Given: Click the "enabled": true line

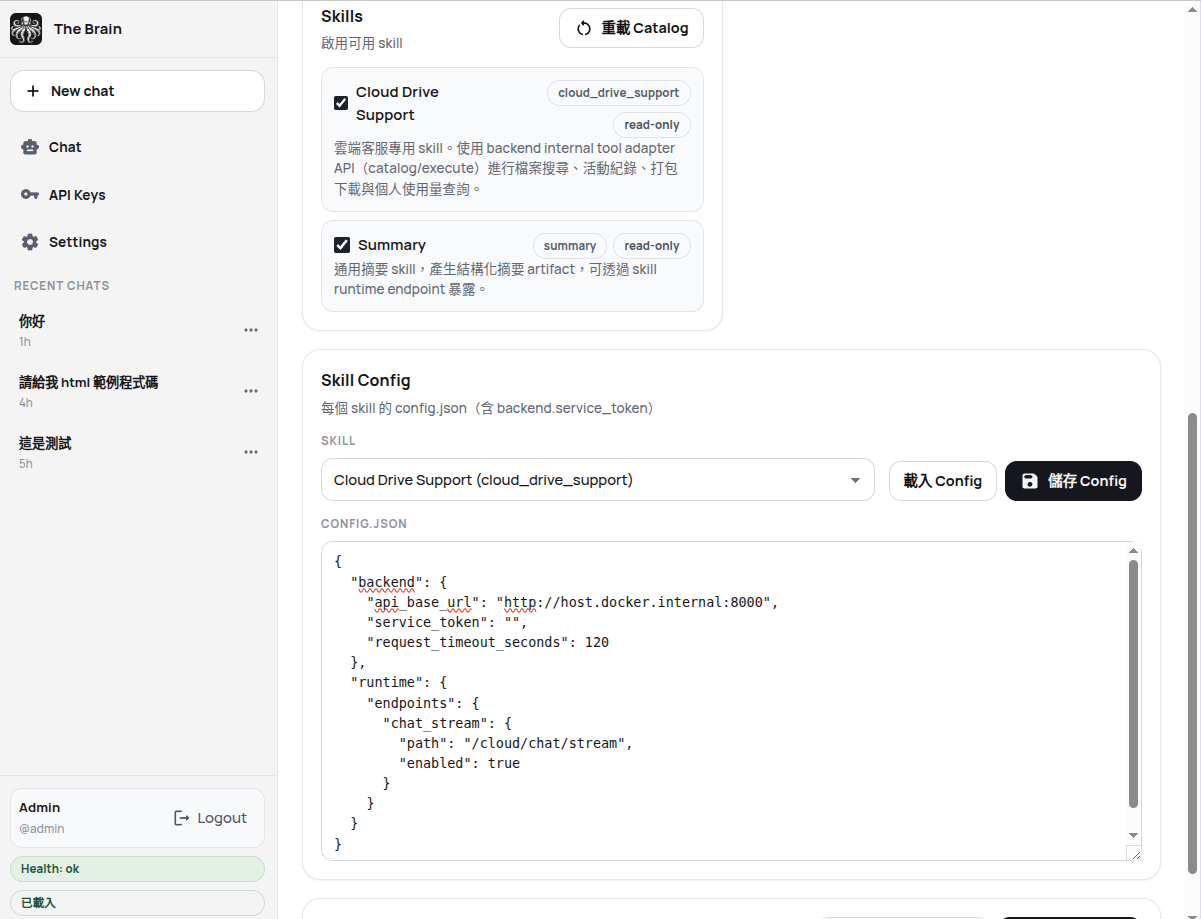Looking at the screenshot, I should click(459, 763).
